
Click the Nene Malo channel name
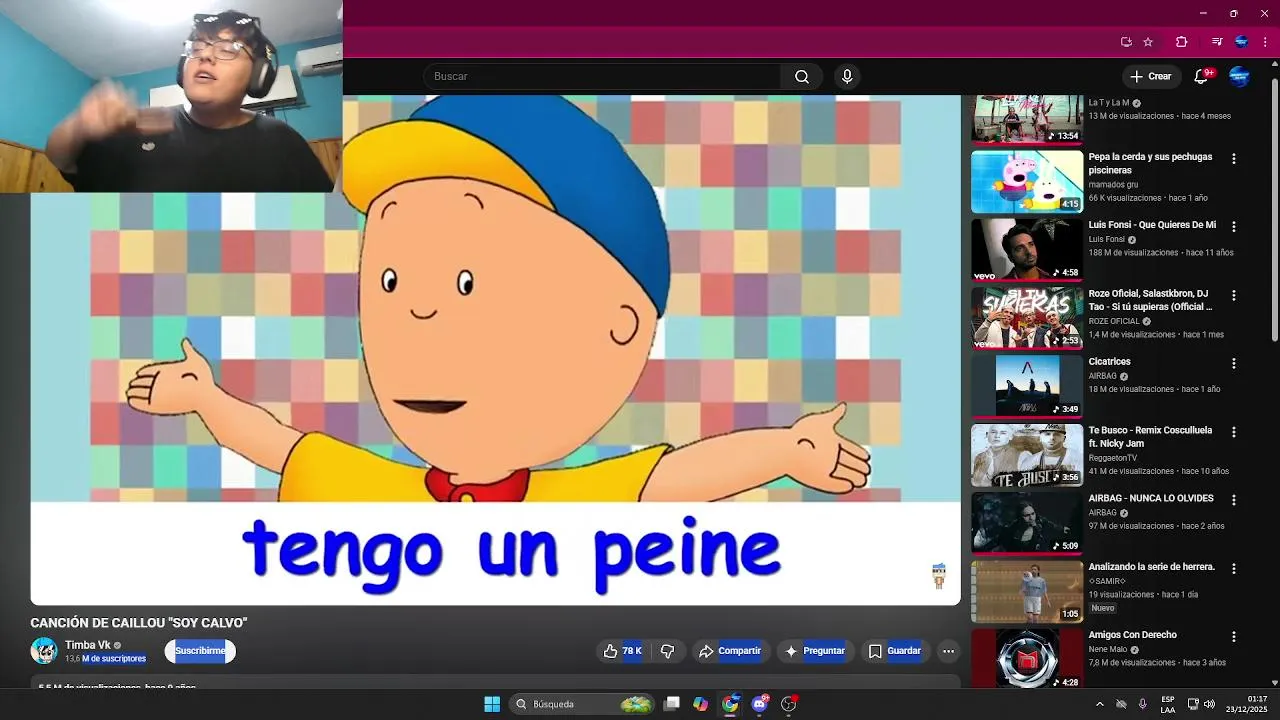click(1107, 649)
